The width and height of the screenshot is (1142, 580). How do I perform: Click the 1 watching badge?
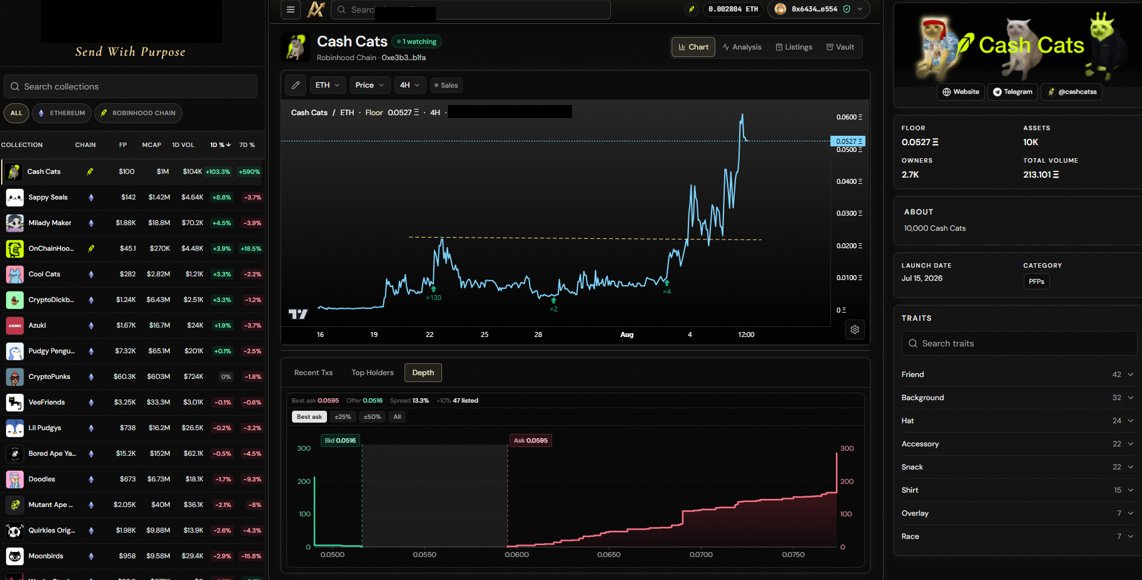click(417, 42)
